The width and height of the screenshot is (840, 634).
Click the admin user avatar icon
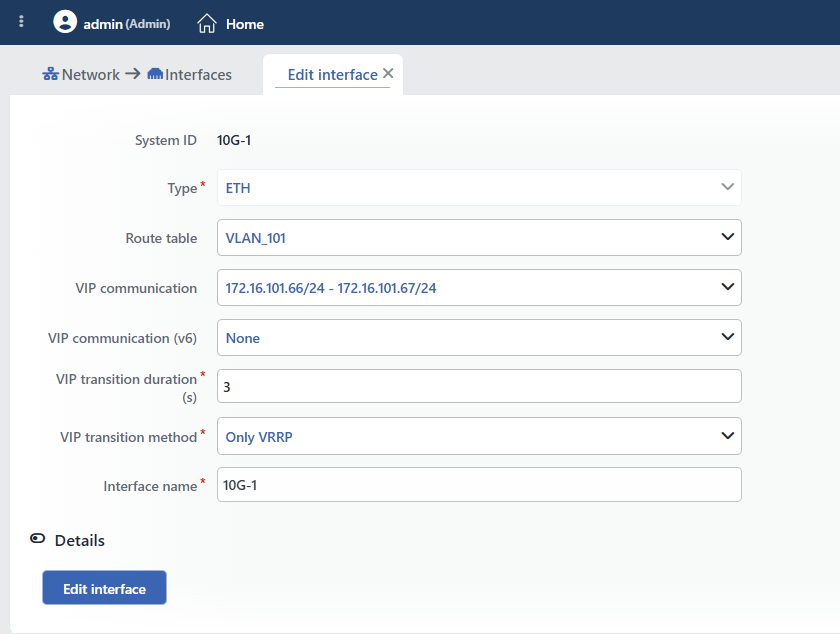65,22
